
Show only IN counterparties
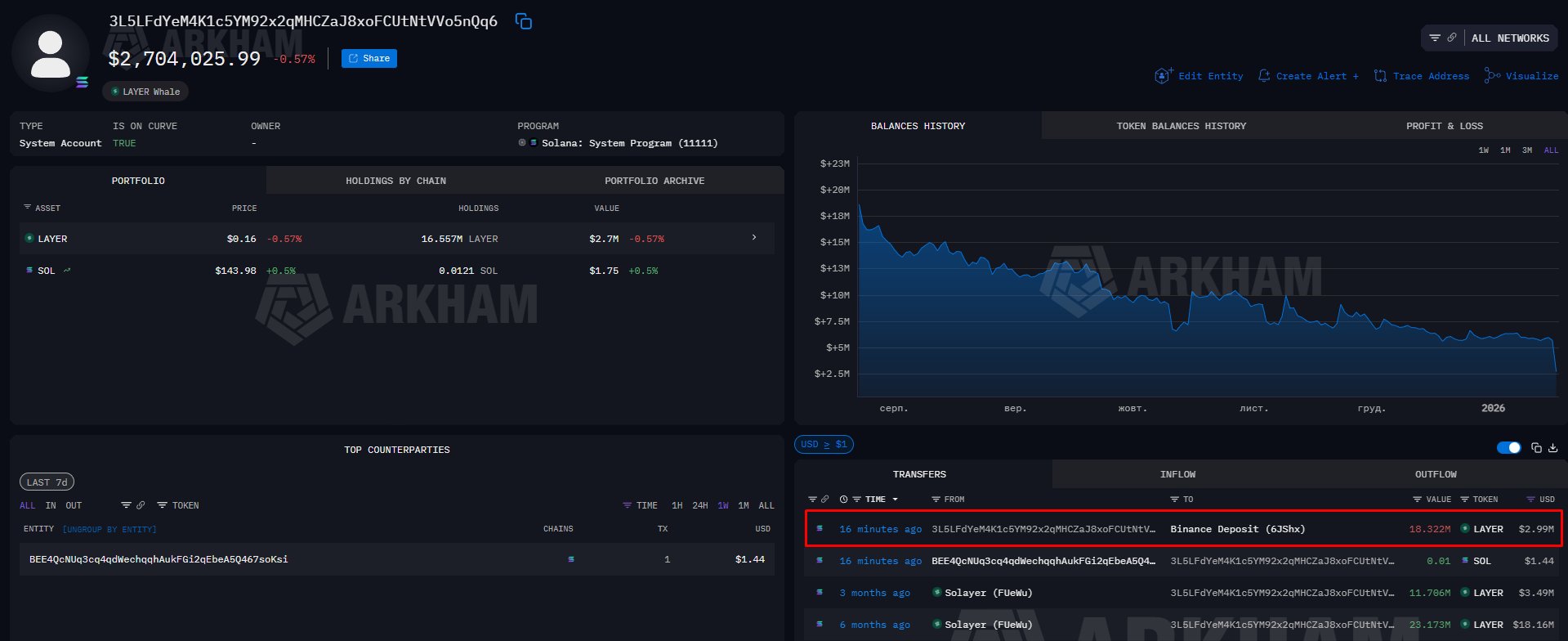click(51, 505)
